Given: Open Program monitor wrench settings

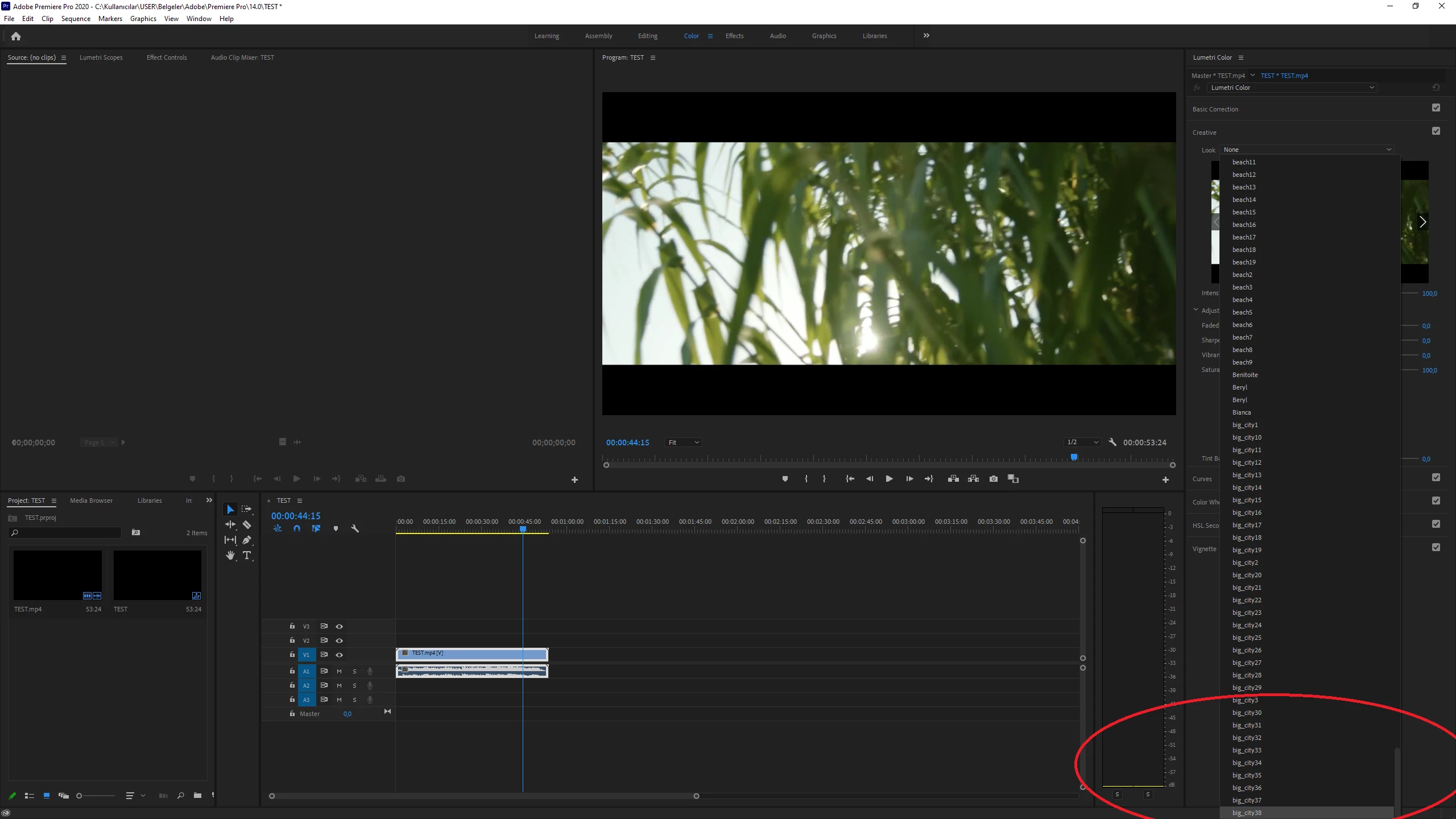Looking at the screenshot, I should (x=1112, y=442).
